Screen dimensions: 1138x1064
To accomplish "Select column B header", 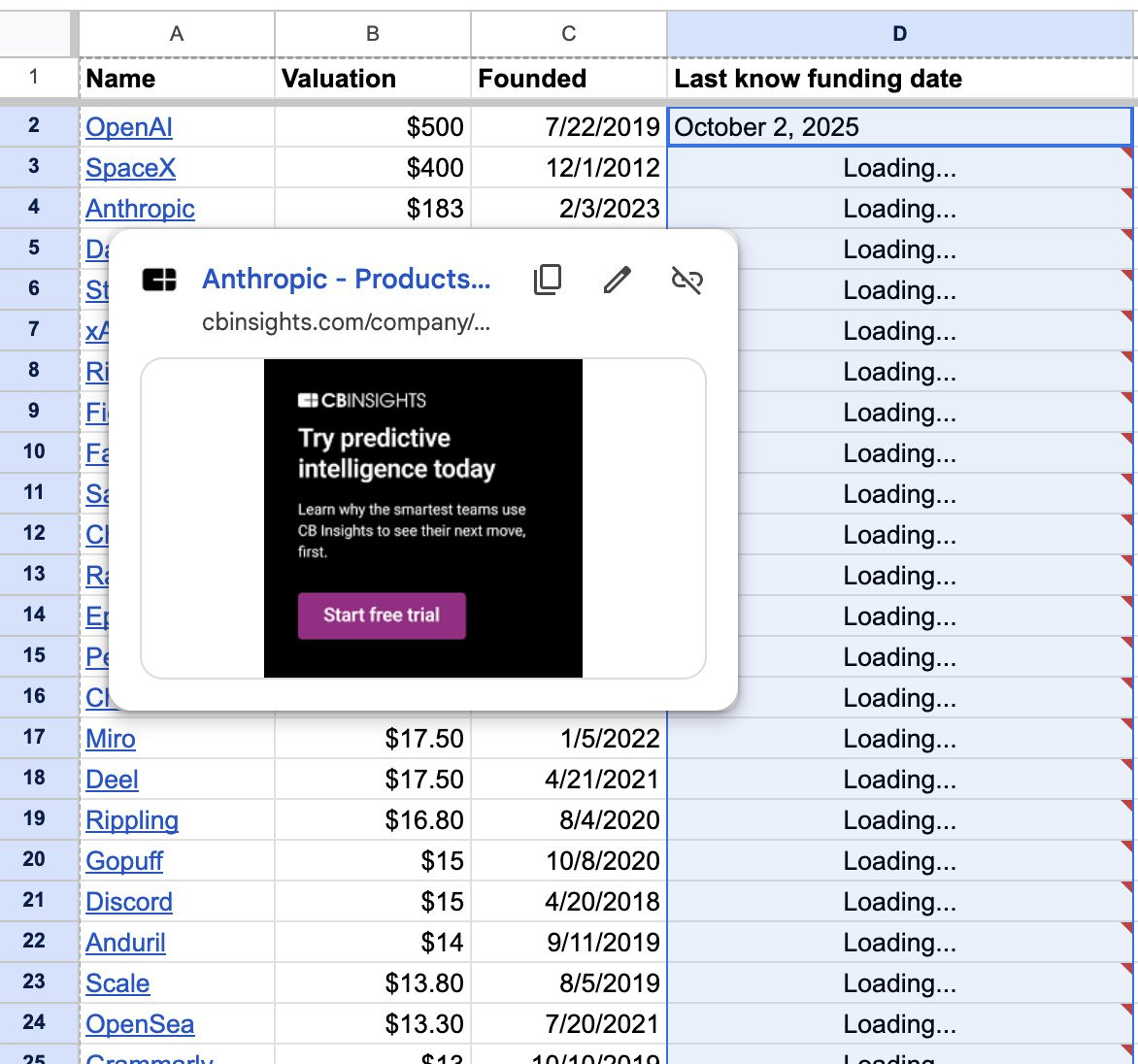I will [372, 33].
